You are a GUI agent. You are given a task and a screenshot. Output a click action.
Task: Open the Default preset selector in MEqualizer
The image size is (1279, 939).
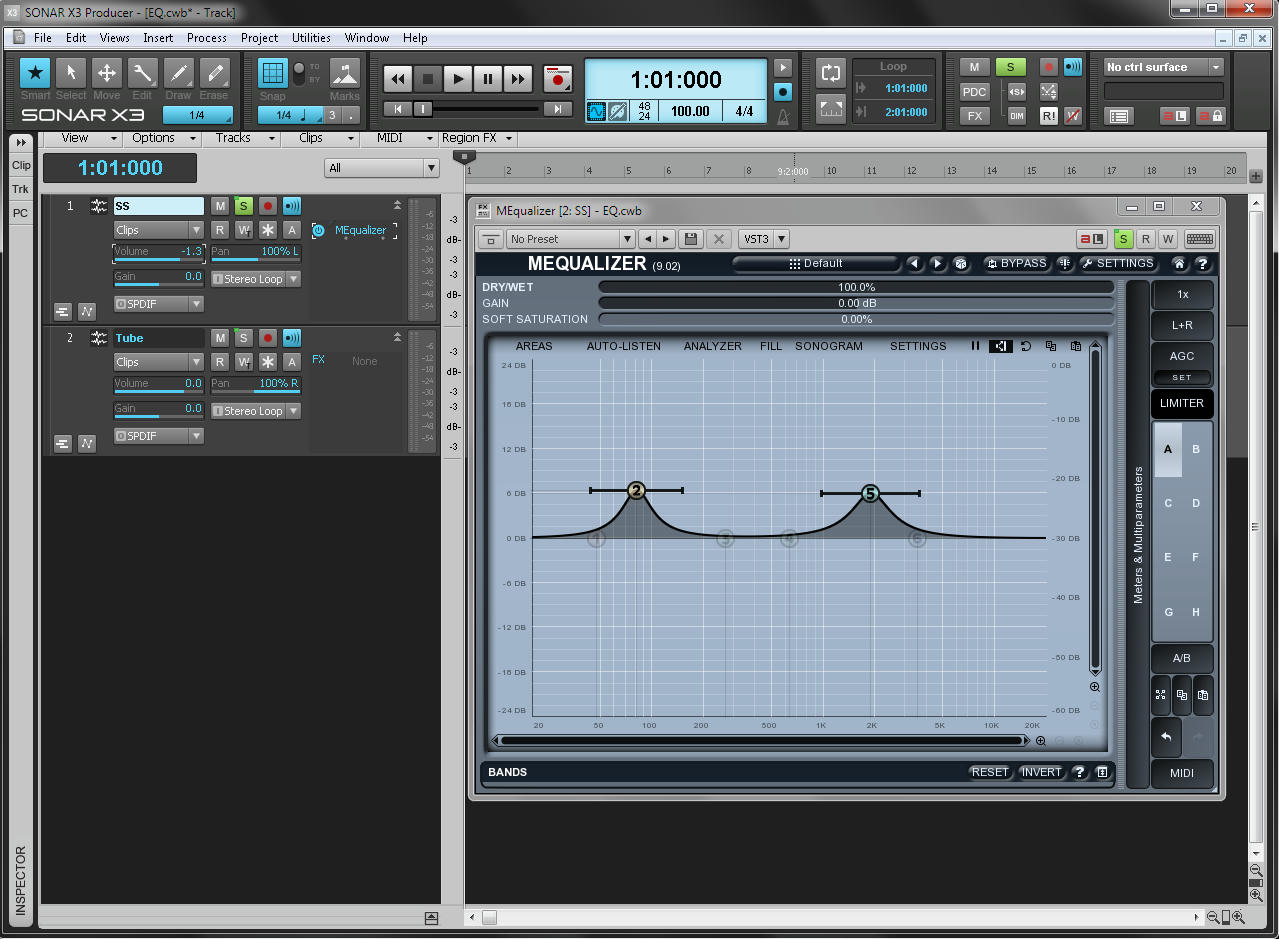816,264
